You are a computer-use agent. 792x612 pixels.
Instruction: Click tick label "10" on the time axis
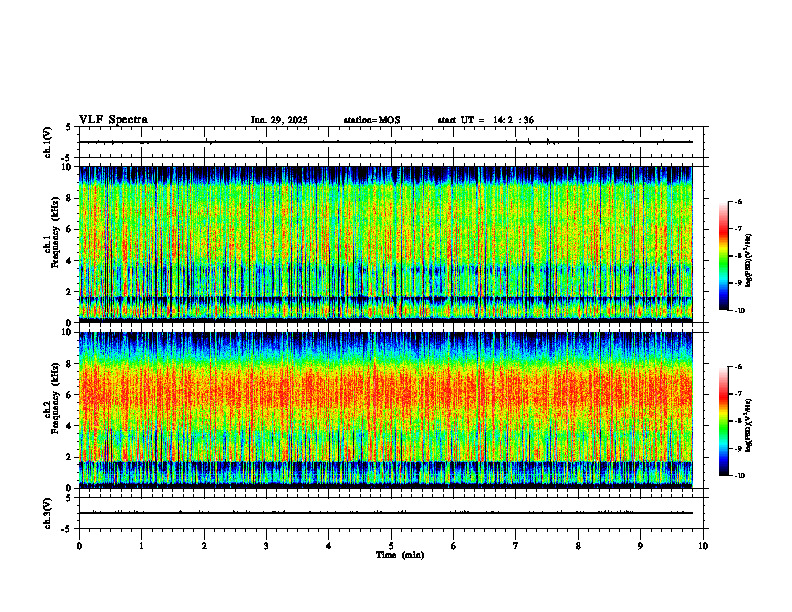point(703,546)
